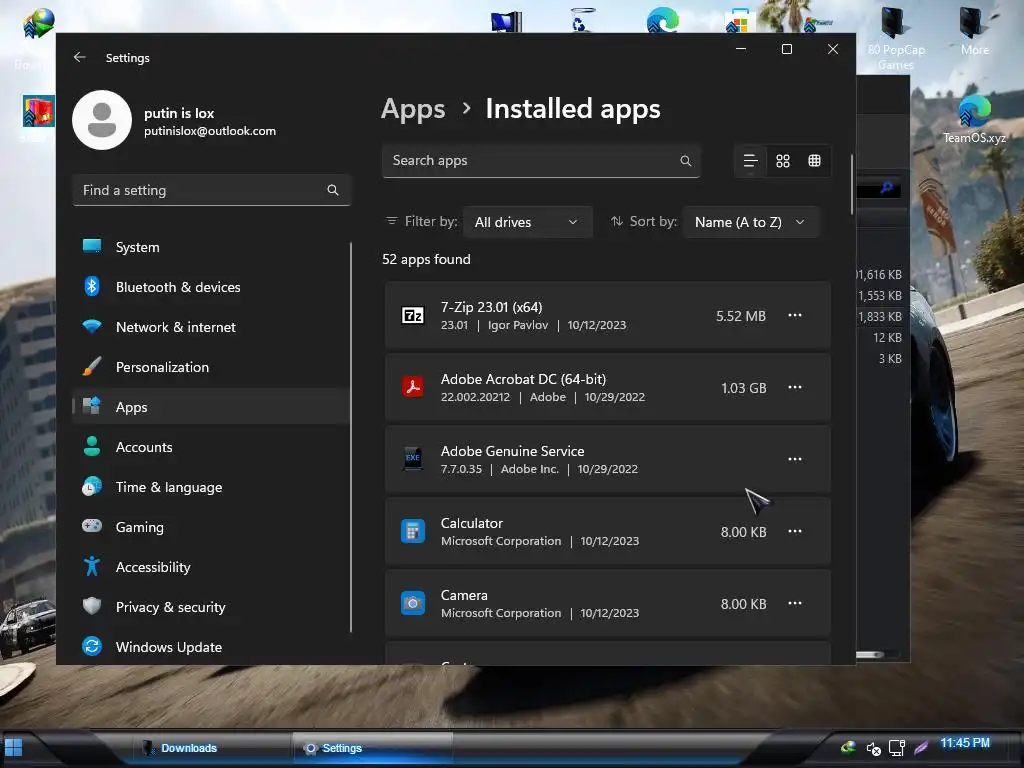Screen dimensions: 1024x768
Task: Open the Filter by All drives dropdown
Action: [x=528, y=222]
